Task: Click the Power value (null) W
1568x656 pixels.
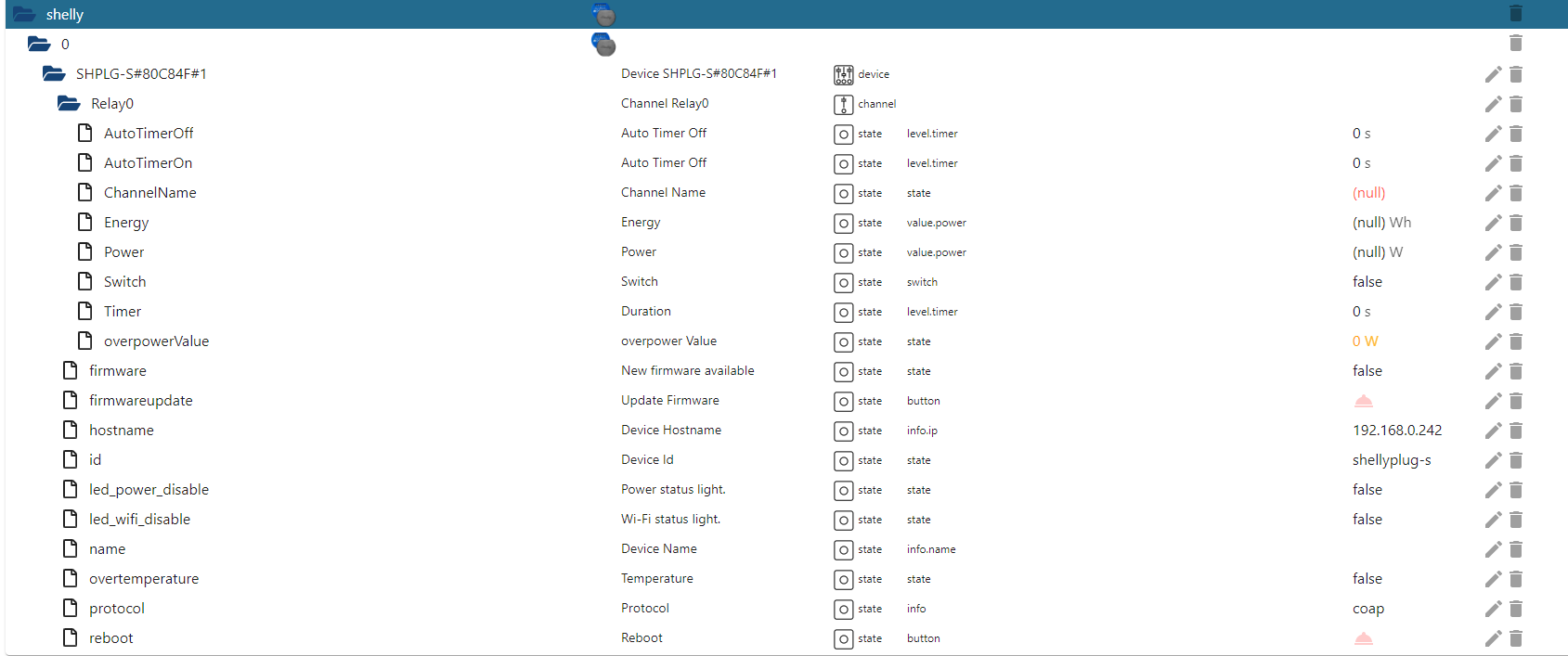Action: [1378, 252]
